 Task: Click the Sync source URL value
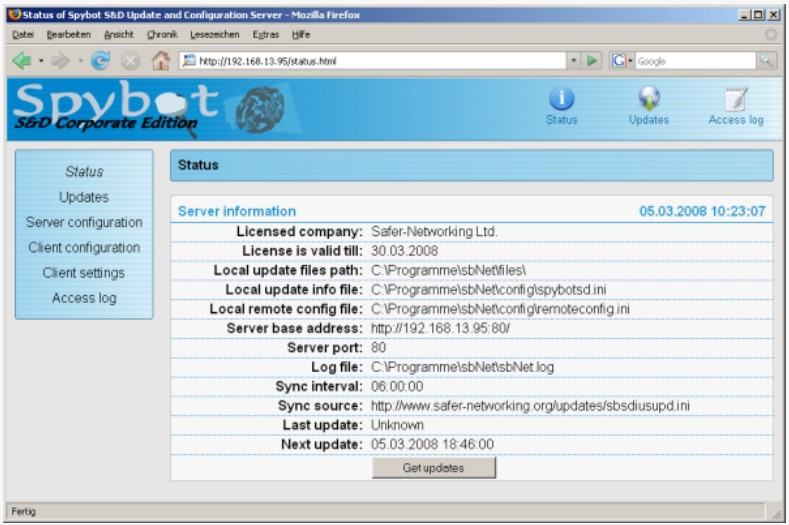tap(530, 406)
